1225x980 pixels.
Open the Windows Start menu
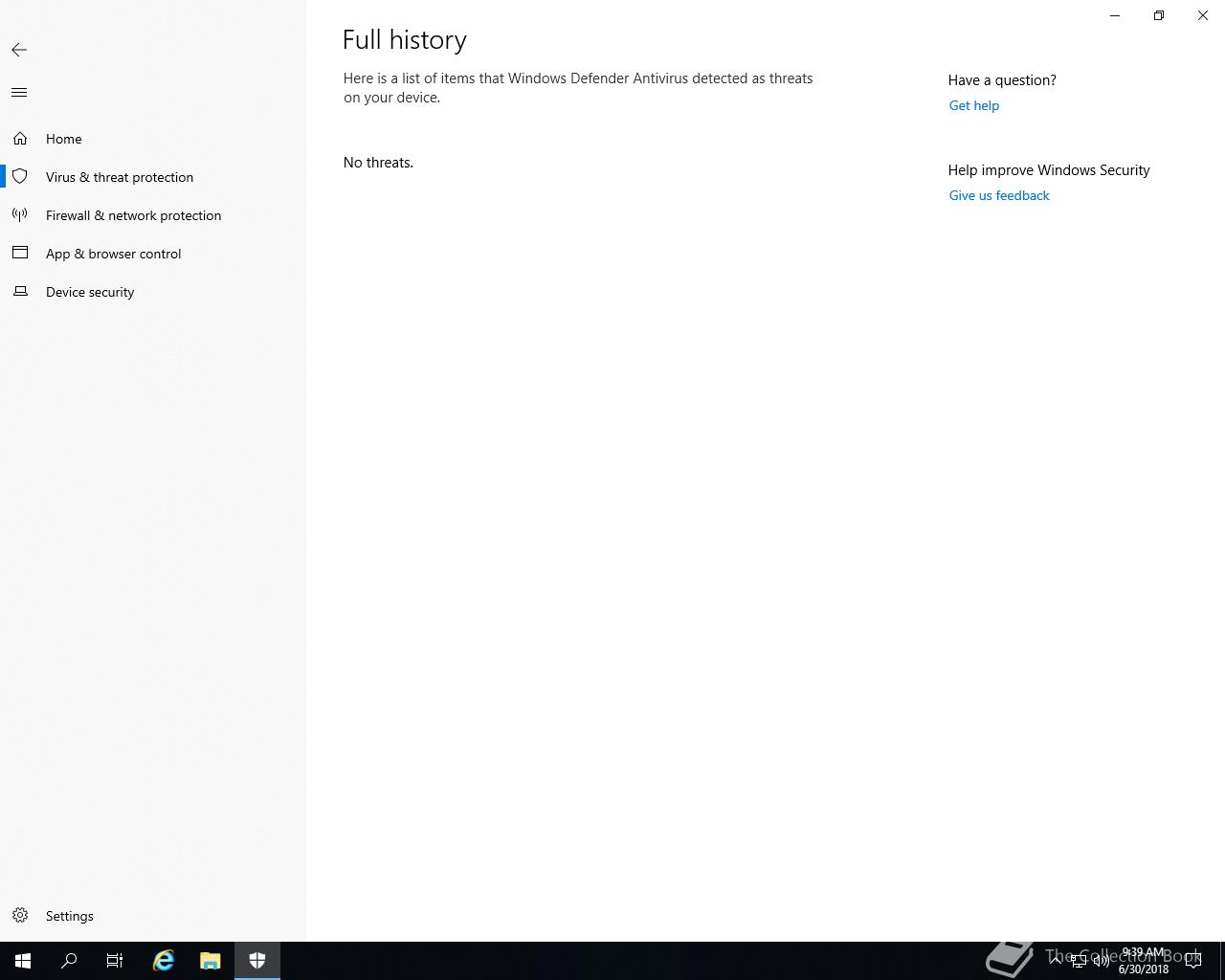(23, 961)
